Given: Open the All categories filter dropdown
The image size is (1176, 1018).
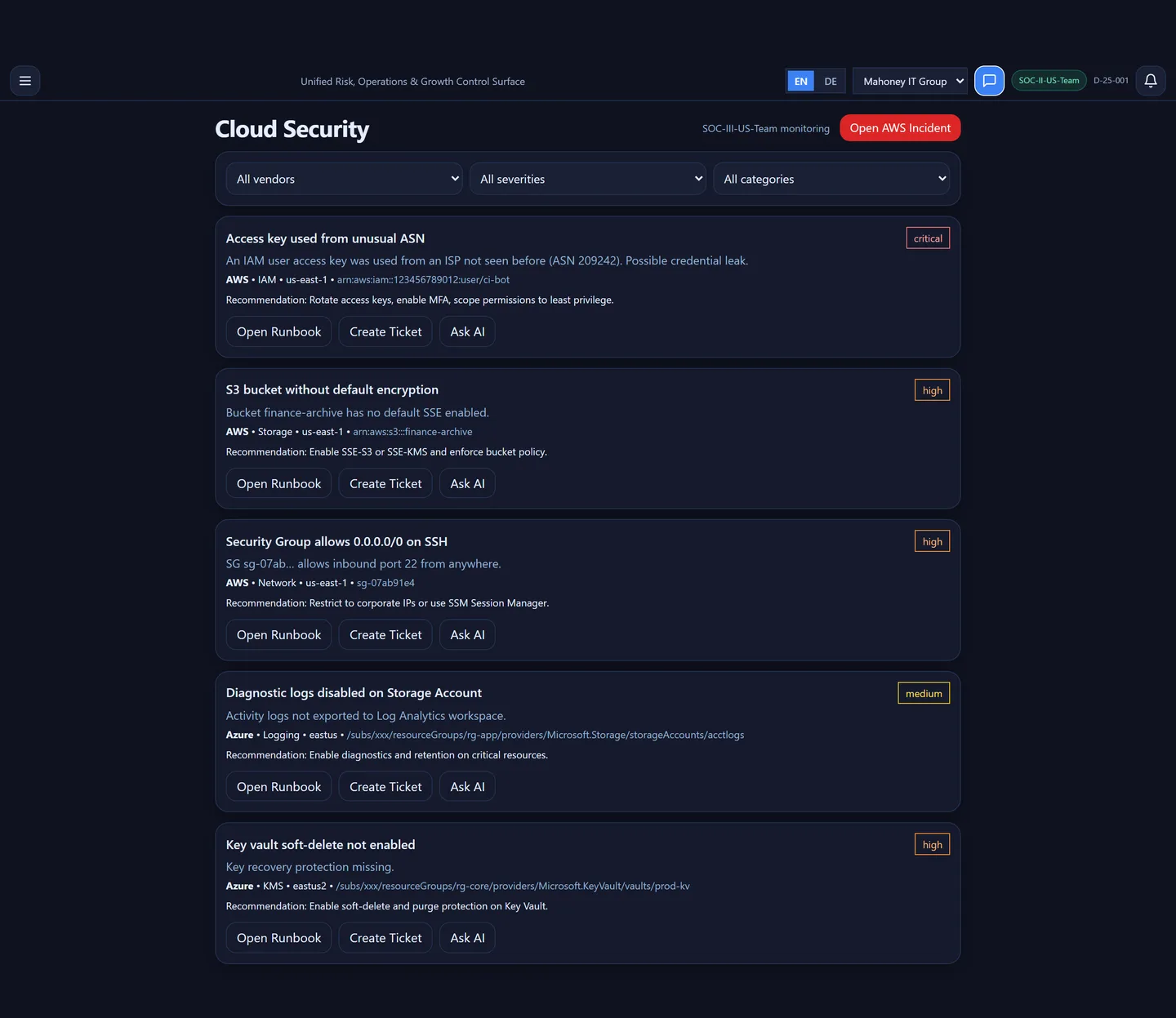Looking at the screenshot, I should (x=831, y=178).
